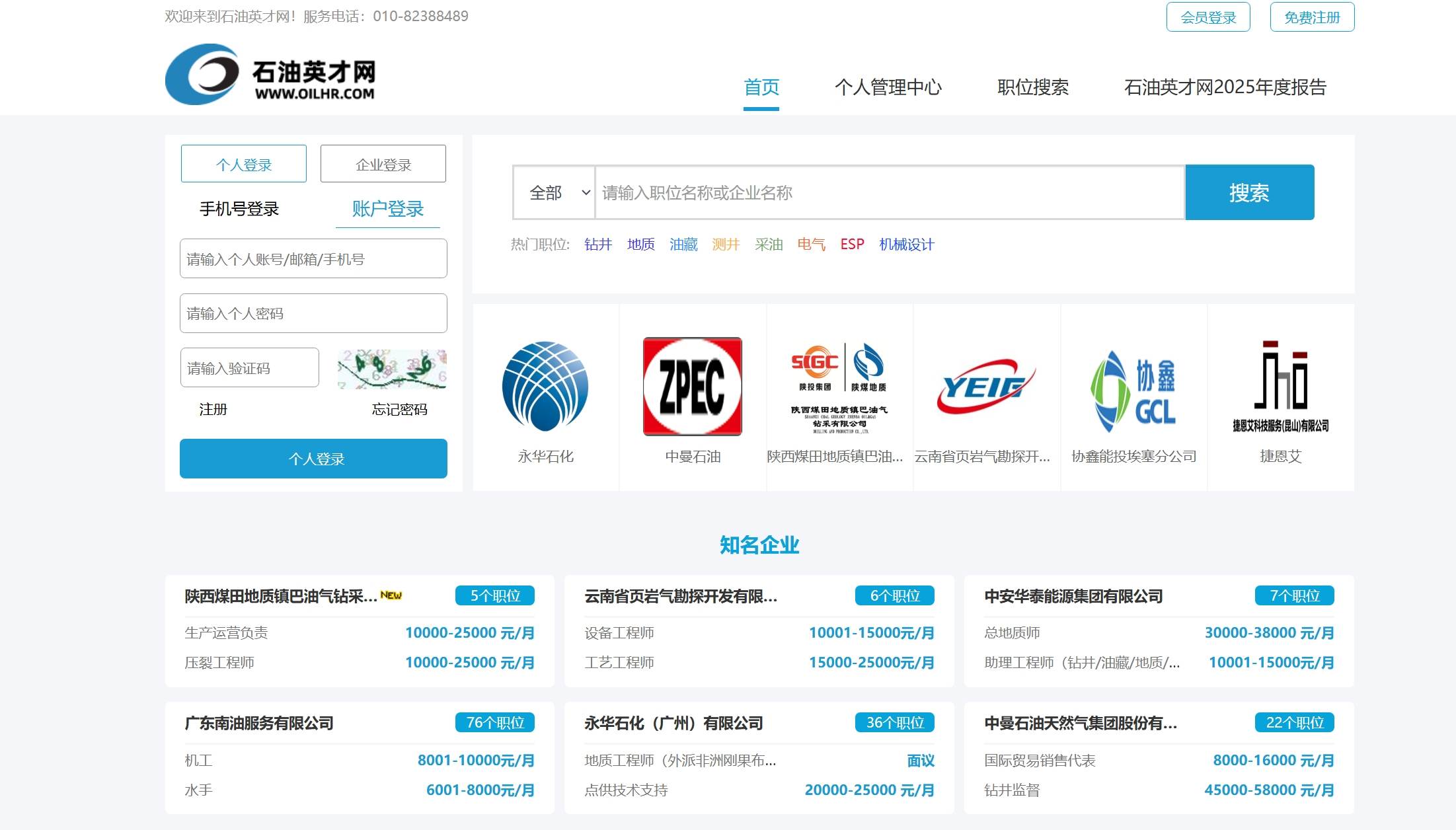The width and height of the screenshot is (1456, 830).
Task: Click the 36个职位 badge
Action: pyautogui.click(x=895, y=722)
